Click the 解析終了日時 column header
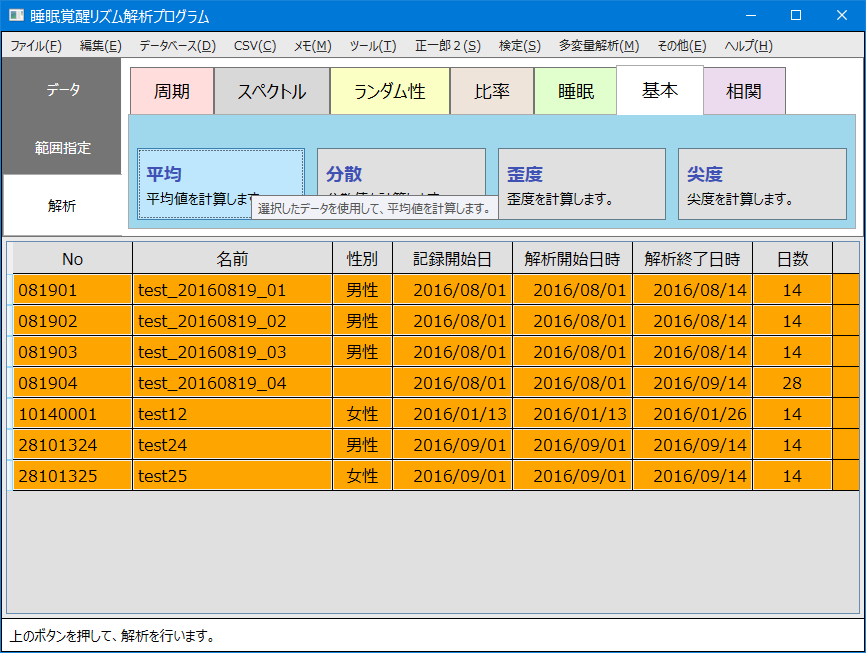This screenshot has width=866, height=653. click(692, 259)
